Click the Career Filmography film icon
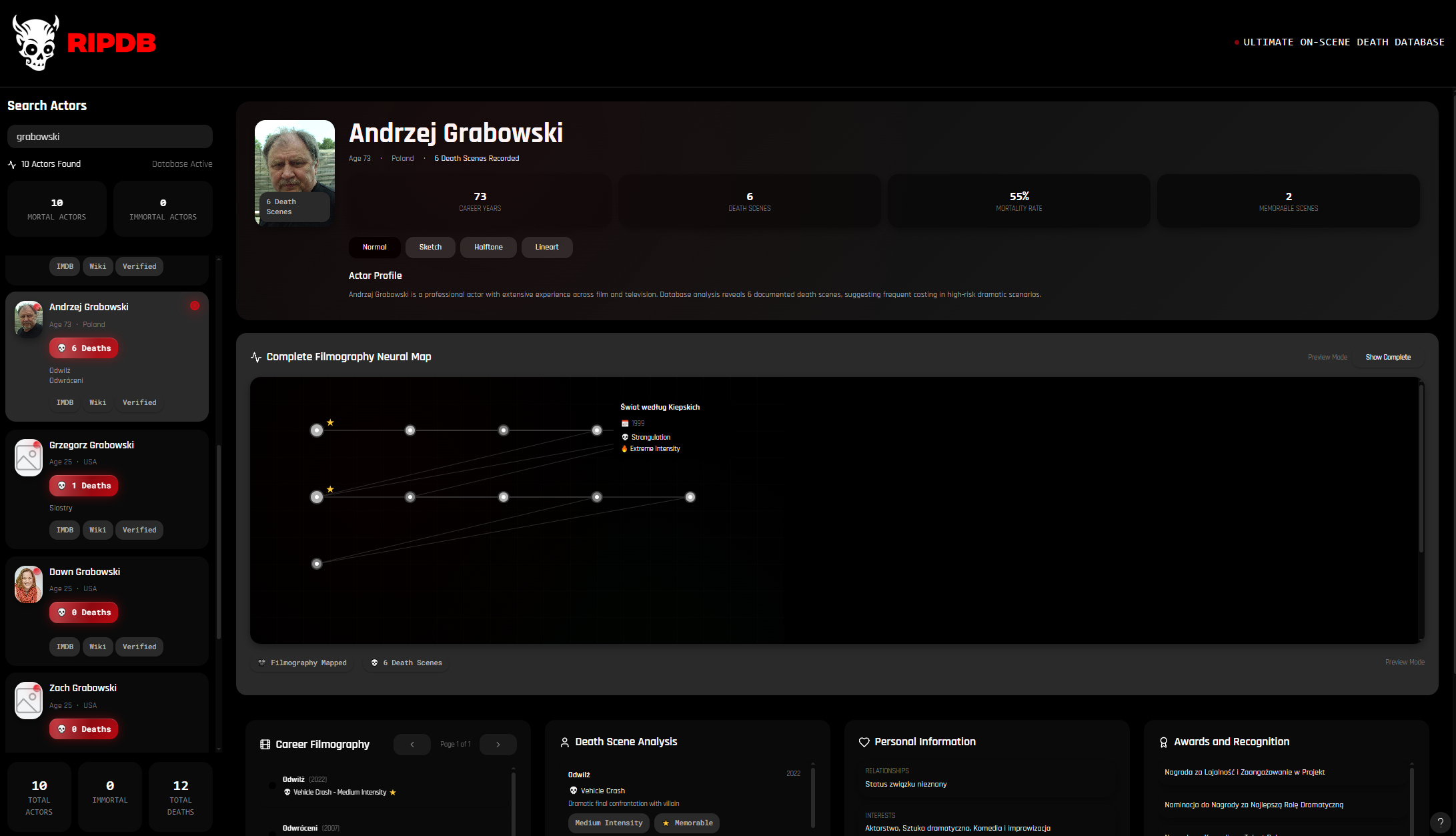 (x=265, y=745)
